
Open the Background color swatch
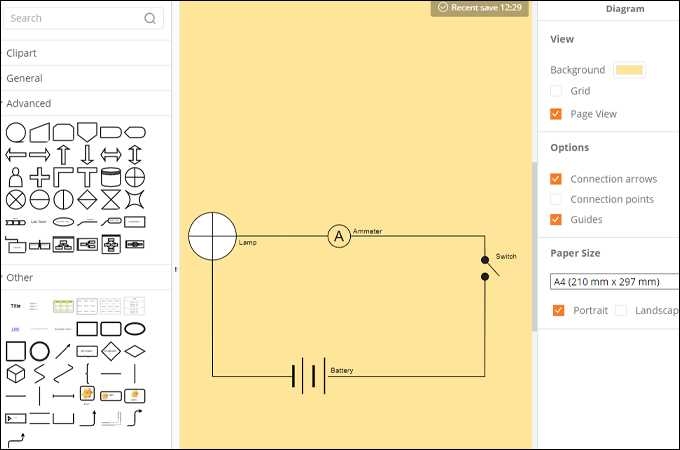pyautogui.click(x=629, y=70)
